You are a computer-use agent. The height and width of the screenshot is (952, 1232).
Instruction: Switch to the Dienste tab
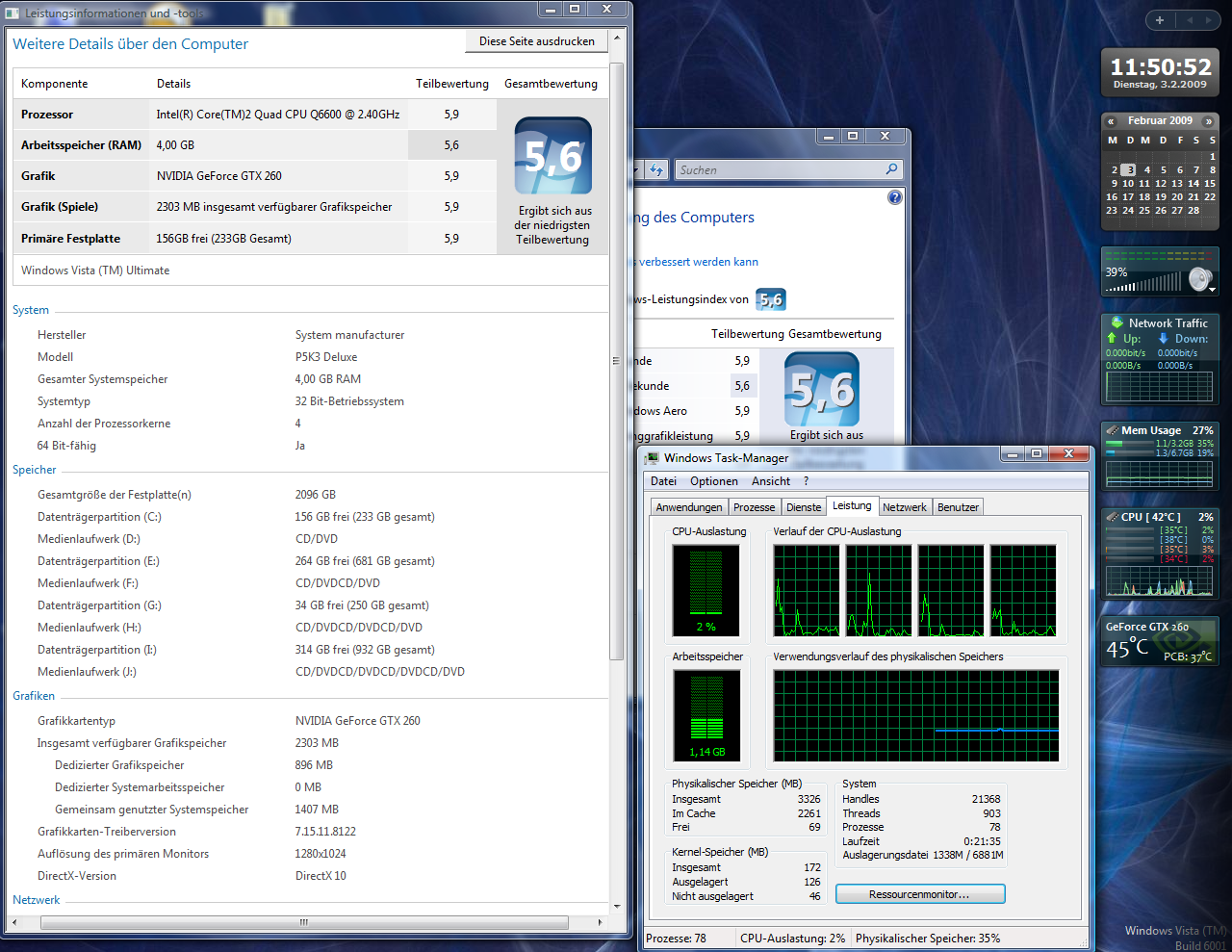point(804,507)
